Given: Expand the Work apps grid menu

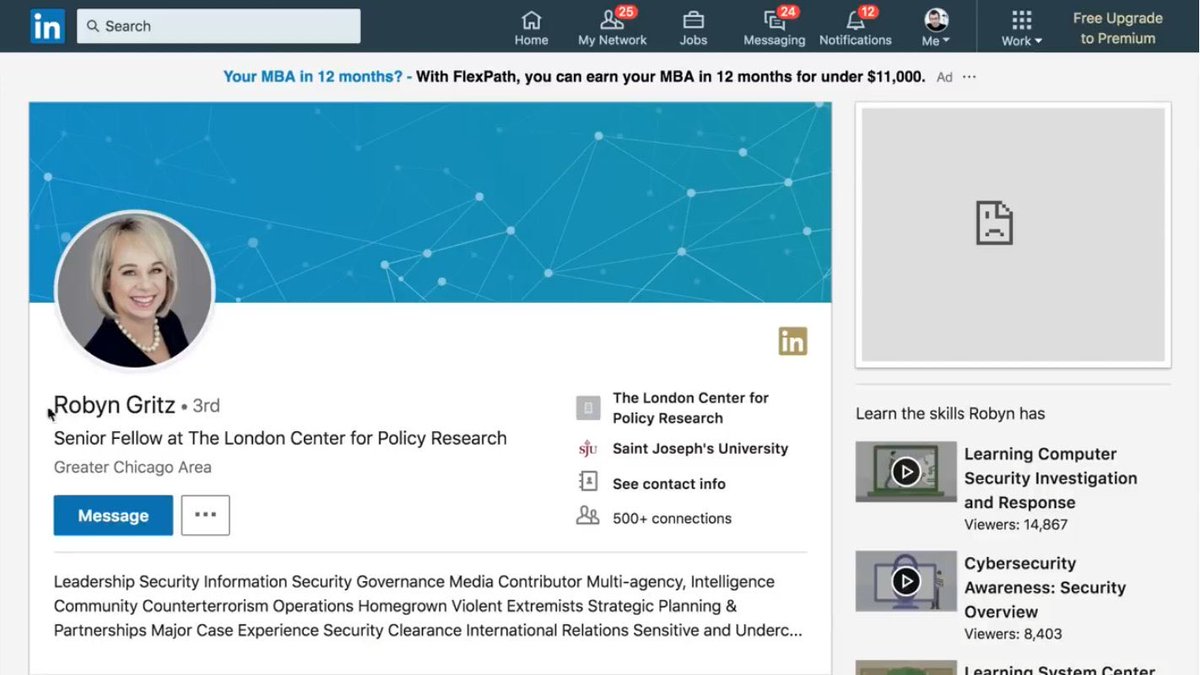Looking at the screenshot, I should pos(1021,27).
